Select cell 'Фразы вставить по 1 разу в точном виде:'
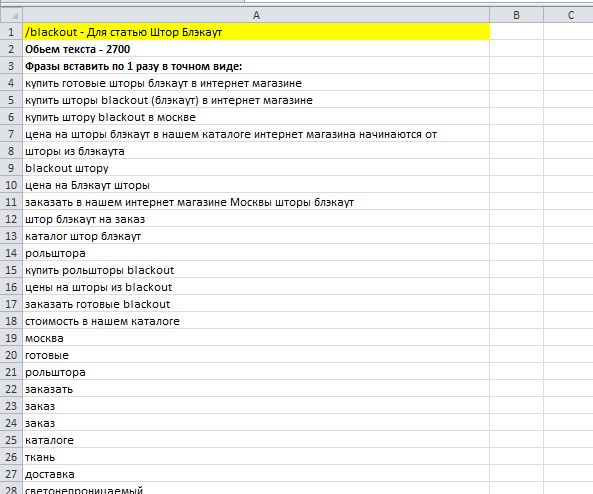Viewport: 593px width, 494px height. pyautogui.click(x=256, y=66)
